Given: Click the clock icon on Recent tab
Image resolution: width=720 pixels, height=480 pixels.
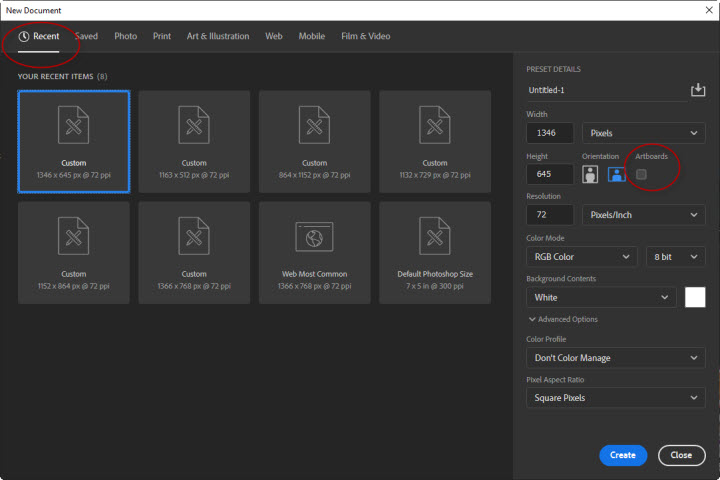Looking at the screenshot, I should click(x=24, y=36).
